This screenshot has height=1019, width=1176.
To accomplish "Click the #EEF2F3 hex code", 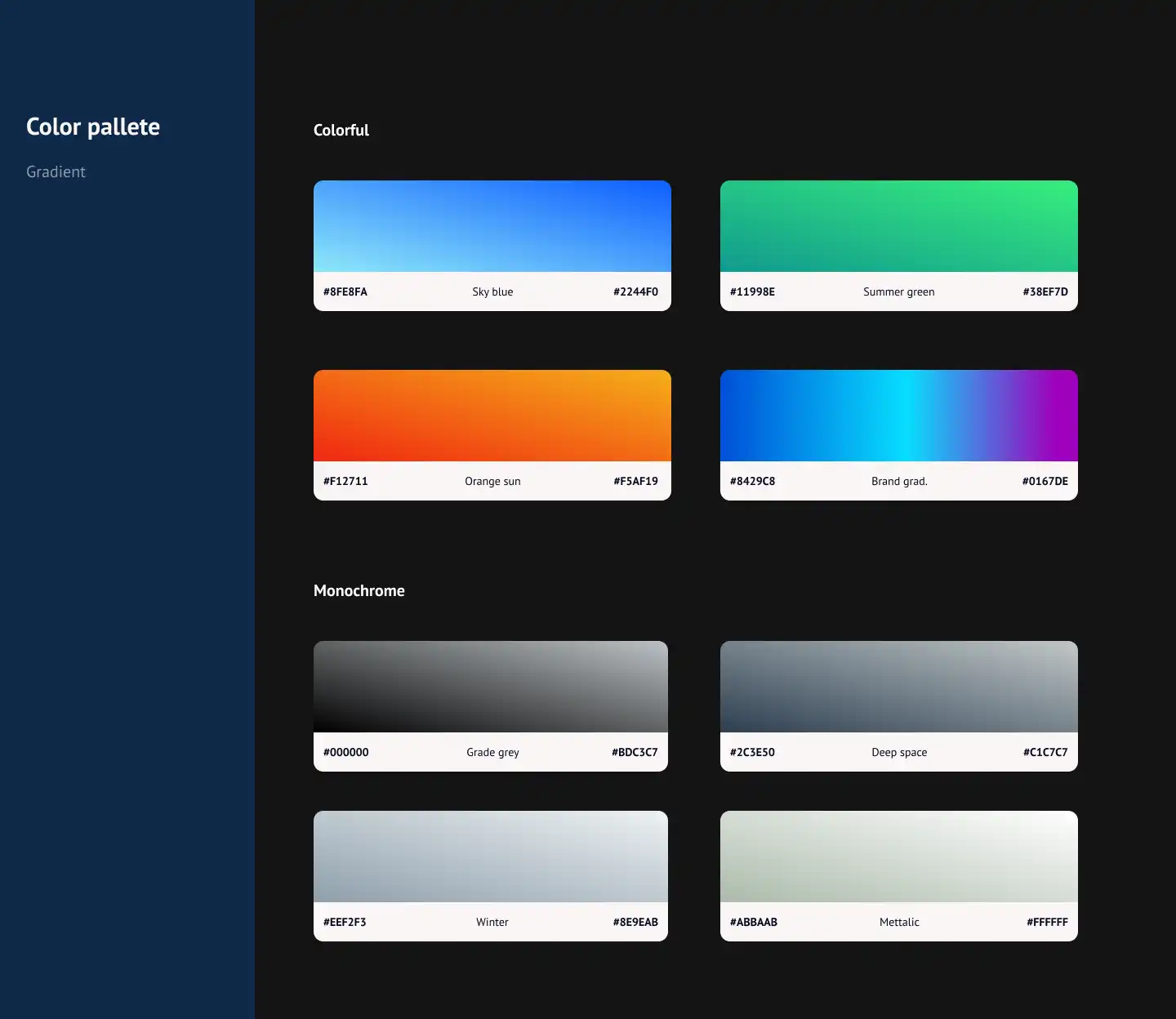I will point(345,922).
